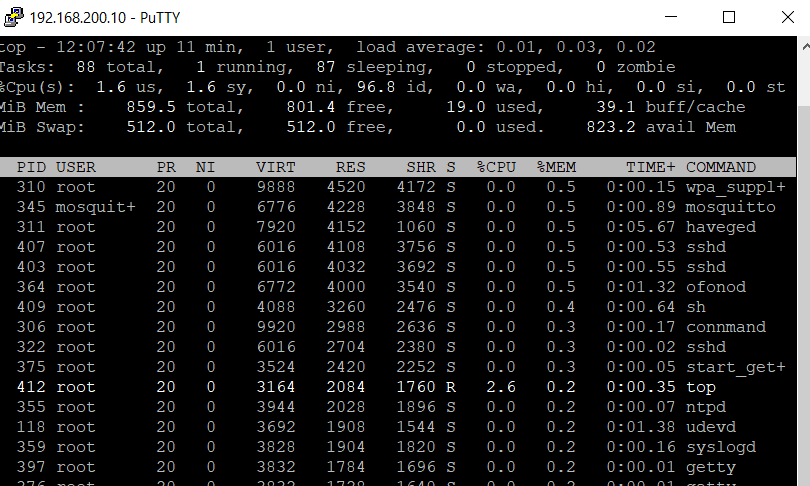810x486 pixels.
Task: Click the SHR column header
Action: [x=421, y=167]
